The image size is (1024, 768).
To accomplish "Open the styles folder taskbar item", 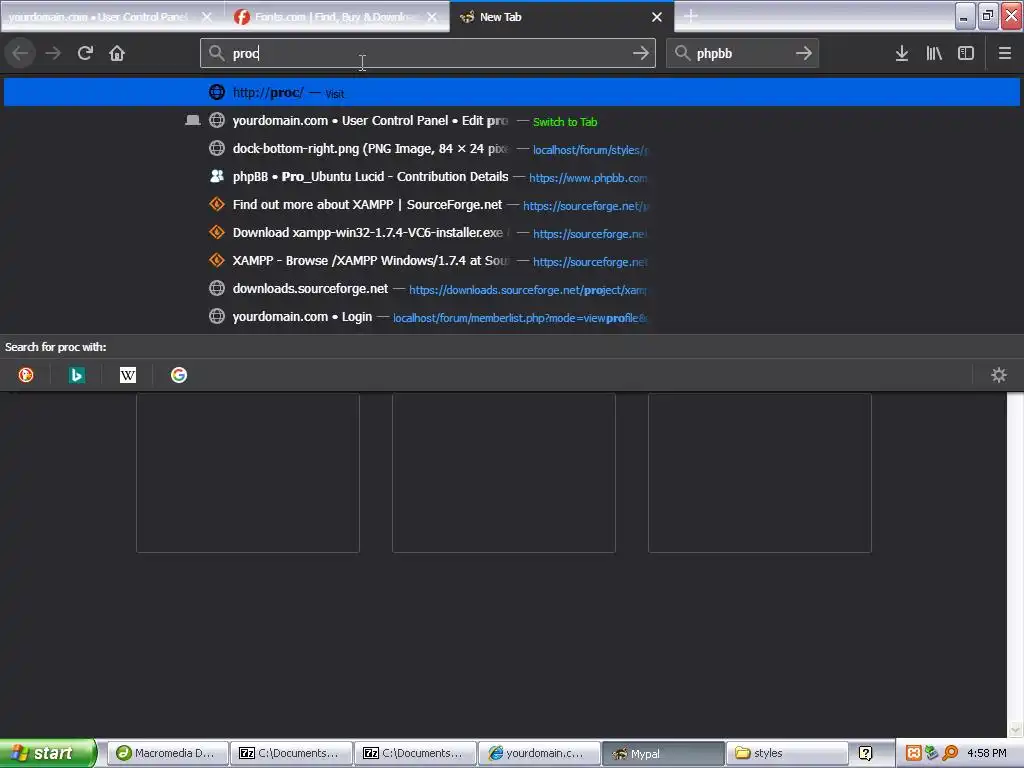I will click(x=788, y=753).
